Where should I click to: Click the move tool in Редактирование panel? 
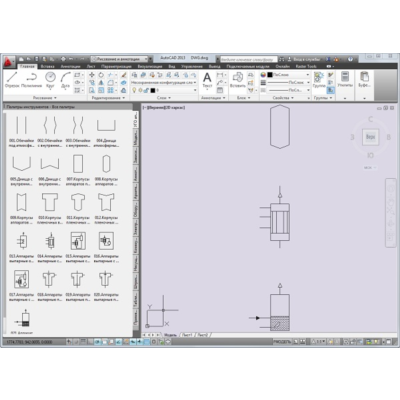tap(92, 75)
